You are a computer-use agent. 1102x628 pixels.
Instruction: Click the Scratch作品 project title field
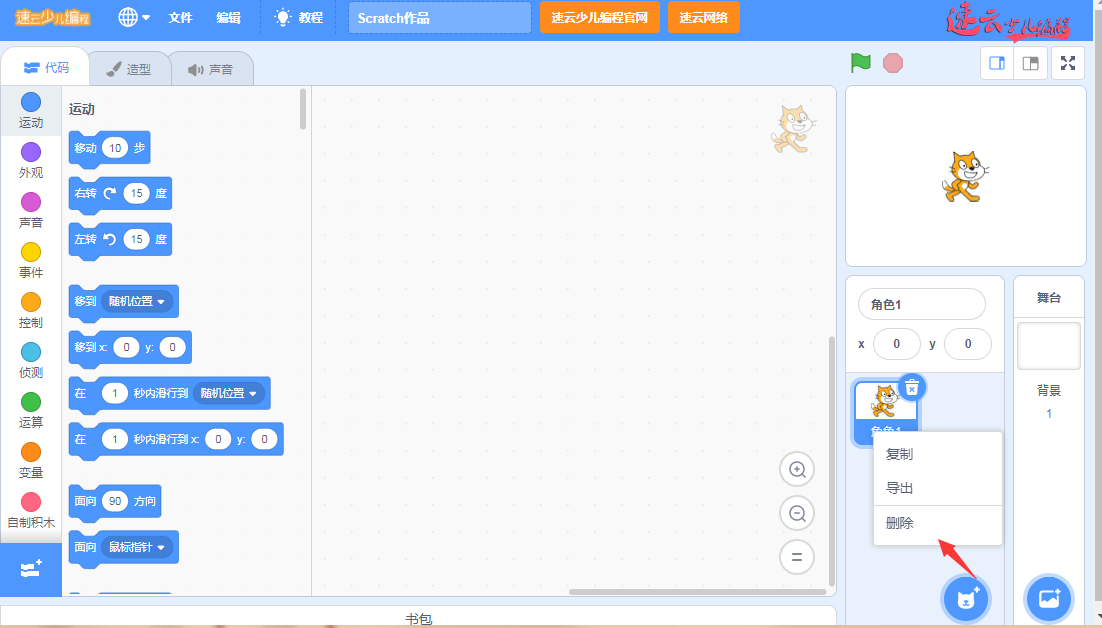pos(439,17)
